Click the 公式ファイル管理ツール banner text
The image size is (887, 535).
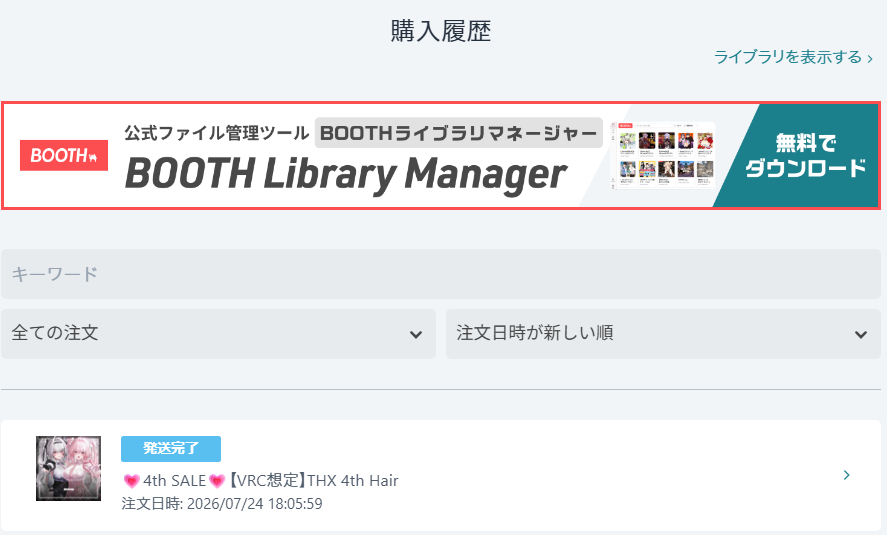217,133
